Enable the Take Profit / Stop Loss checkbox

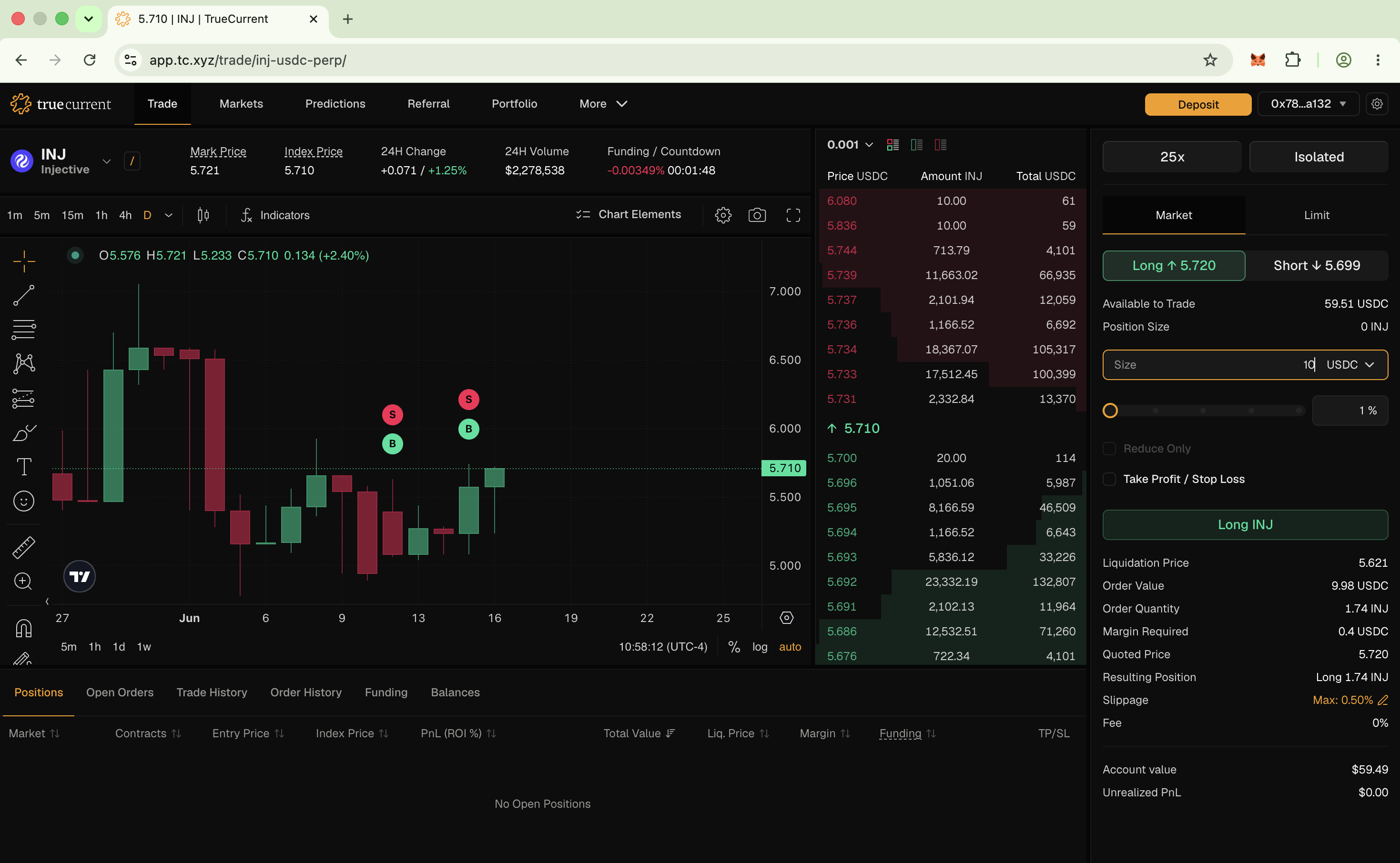[1109, 479]
